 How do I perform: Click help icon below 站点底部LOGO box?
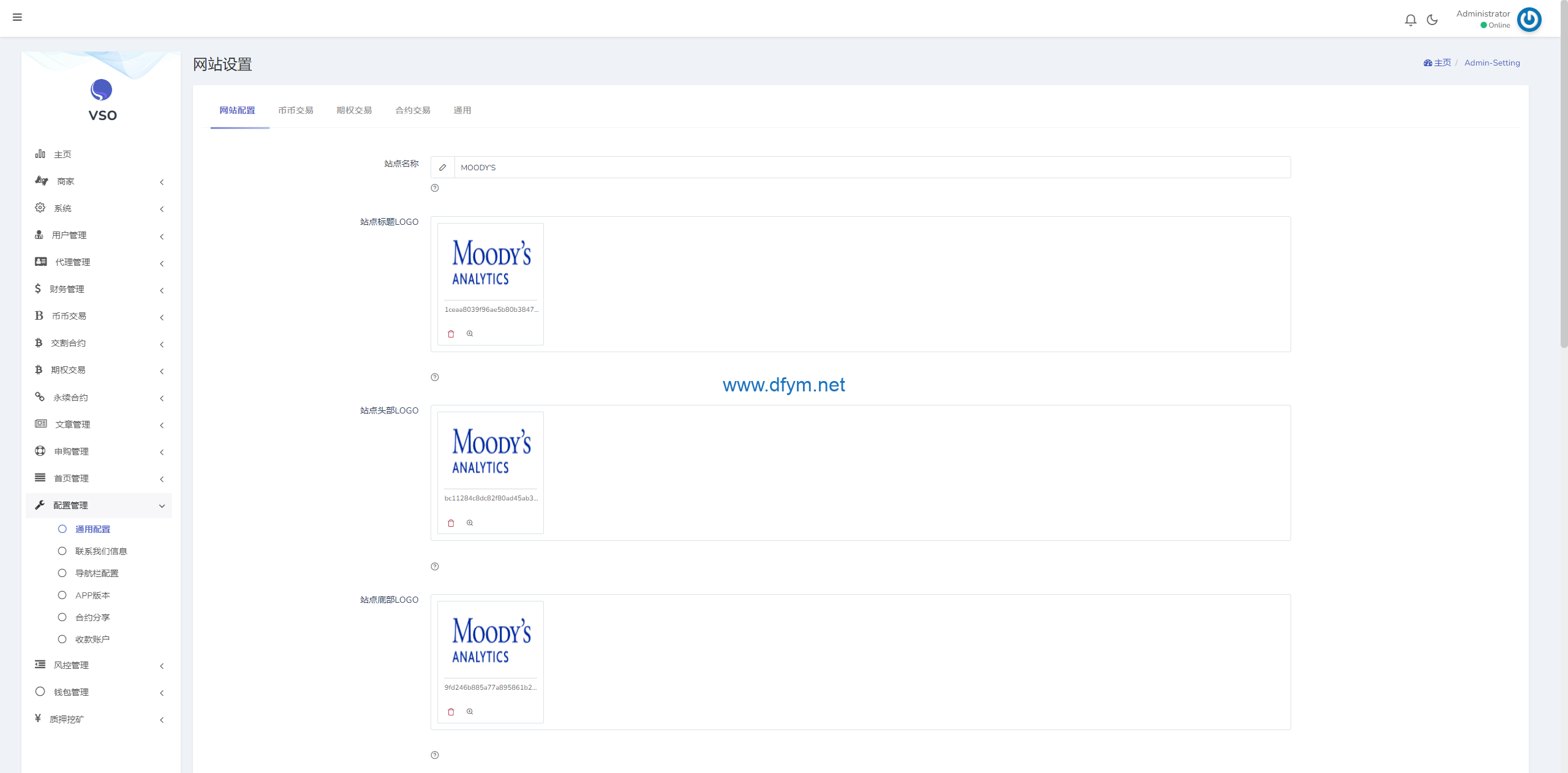click(x=435, y=755)
